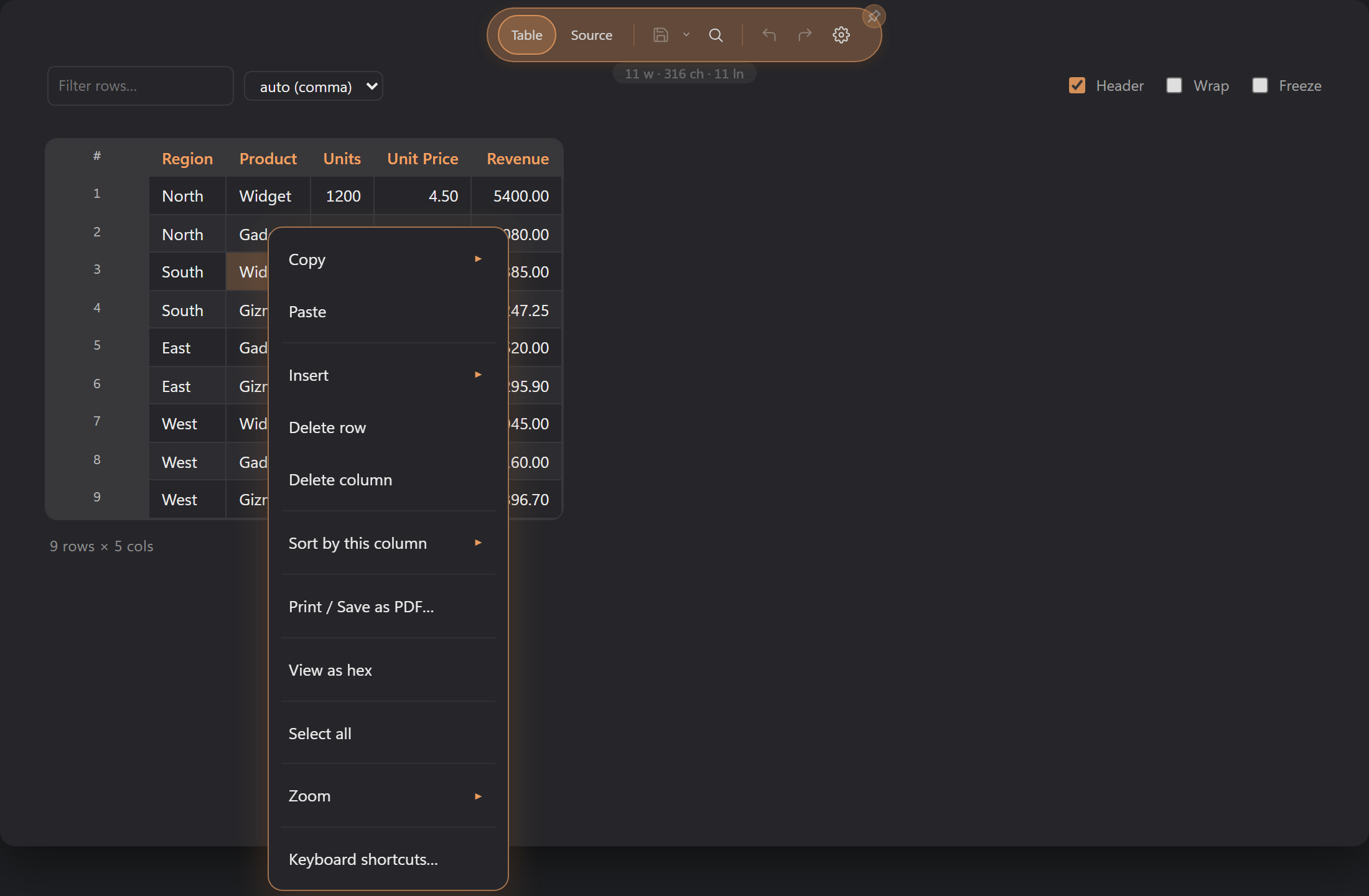Click the Product column header
1369x896 pixels.
pyautogui.click(x=268, y=159)
